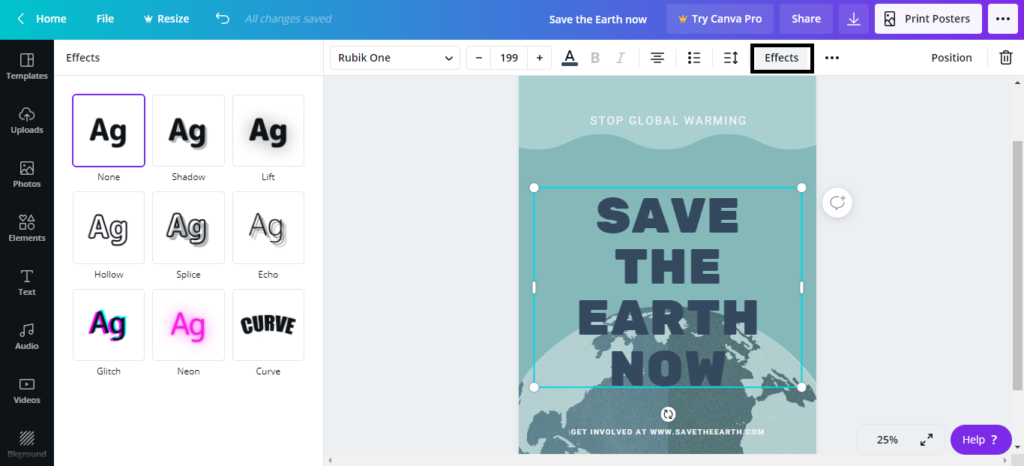The width and height of the screenshot is (1024, 466).
Task: Open toolbar more options ellipsis
Action: [831, 58]
